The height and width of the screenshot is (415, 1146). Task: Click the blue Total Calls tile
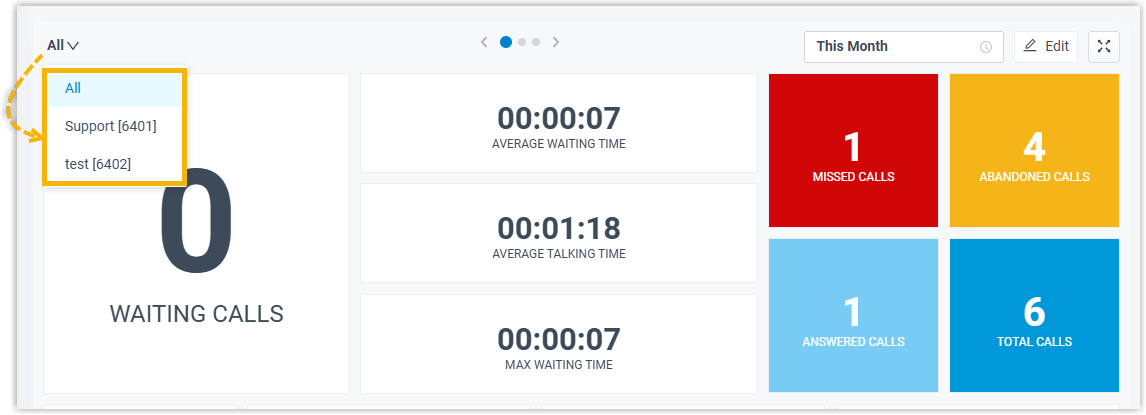pos(1034,315)
